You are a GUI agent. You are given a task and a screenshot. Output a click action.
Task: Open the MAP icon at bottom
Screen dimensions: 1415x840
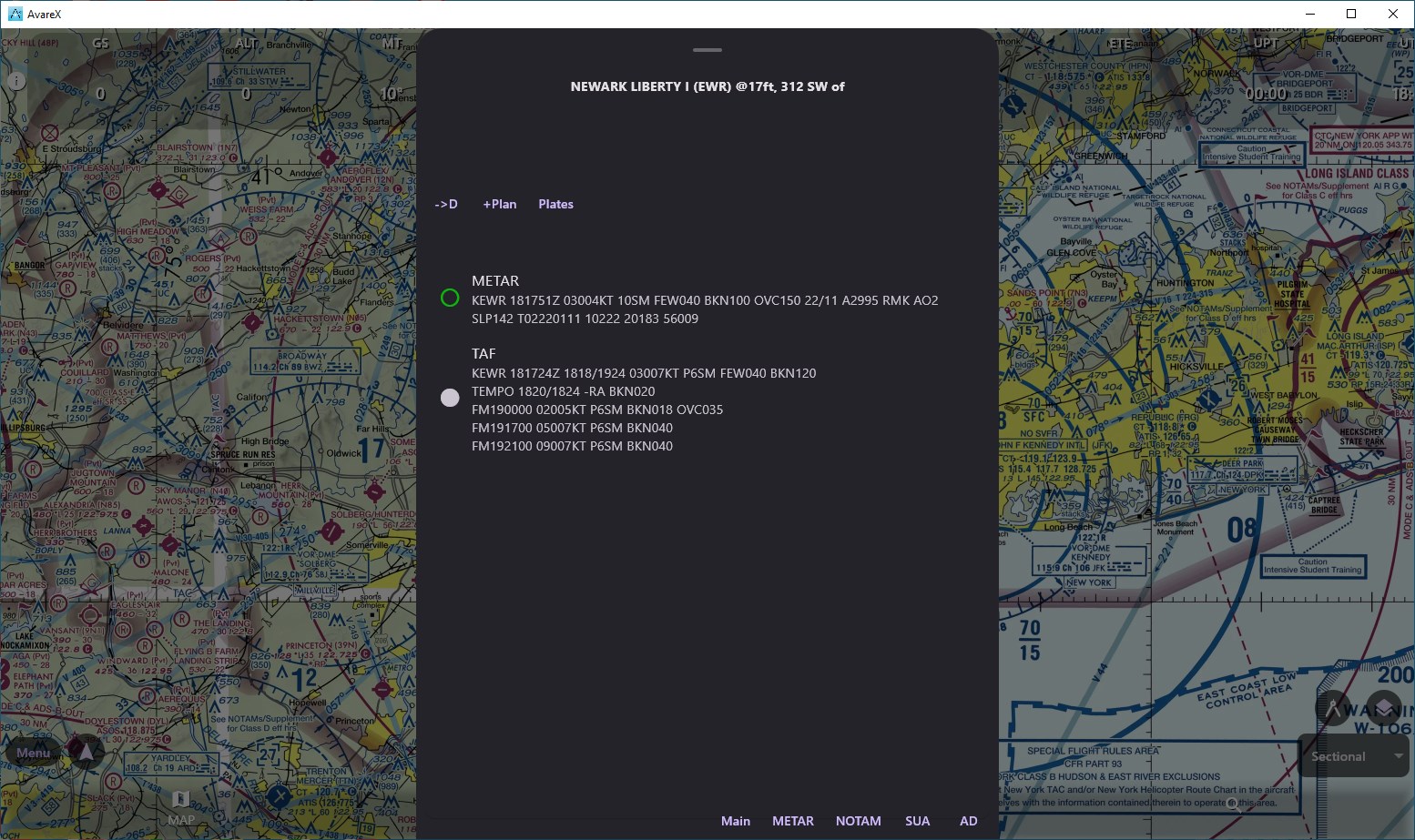(180, 806)
